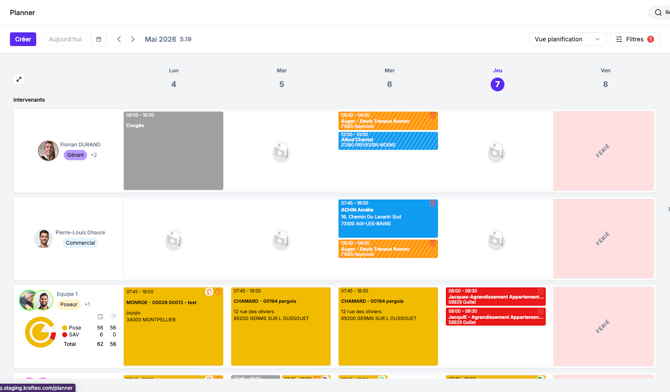Click Equipe 1 second member avatar

44,301
